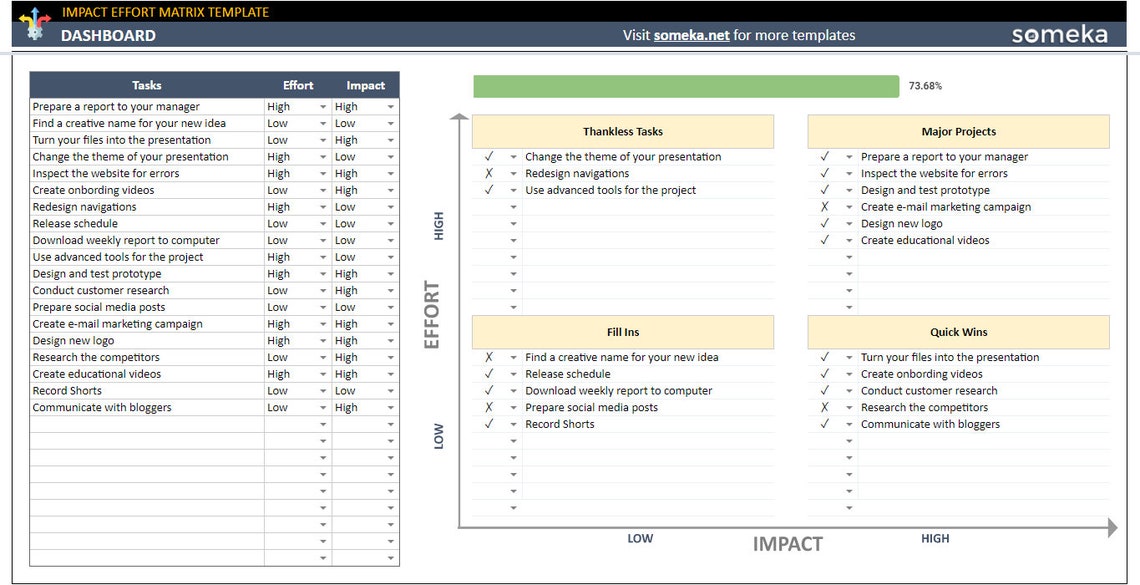
Task: Click the 'Thankless Tasks' quadrant header
Action: pyautogui.click(x=623, y=131)
